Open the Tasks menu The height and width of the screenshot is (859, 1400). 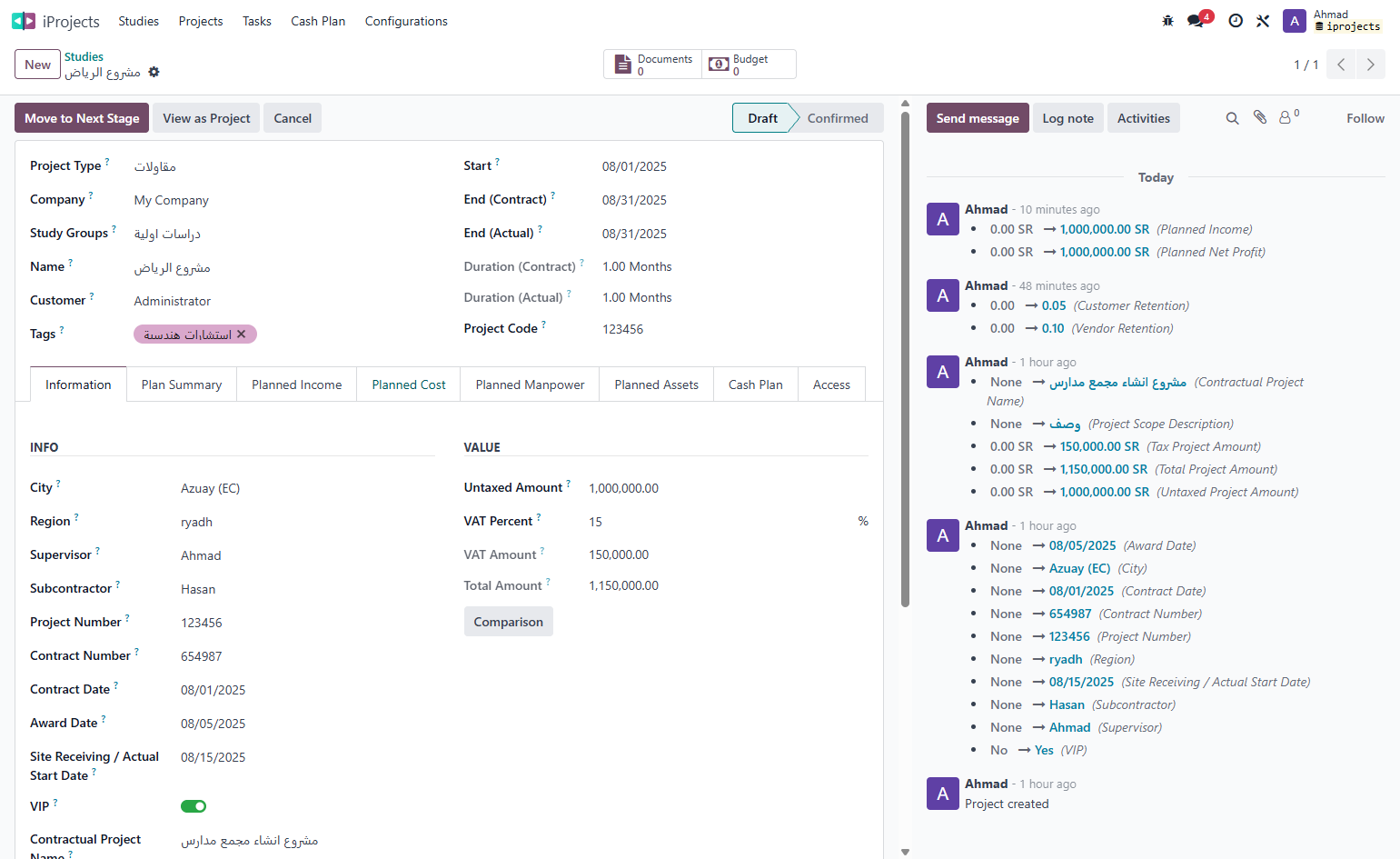coord(257,21)
